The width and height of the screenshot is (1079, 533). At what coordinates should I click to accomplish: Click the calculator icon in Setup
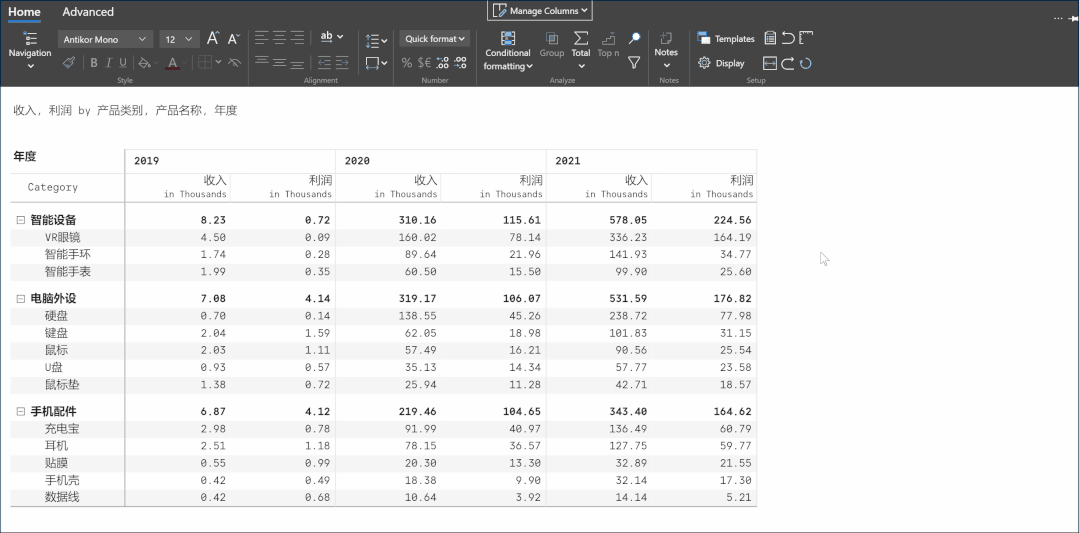770,38
